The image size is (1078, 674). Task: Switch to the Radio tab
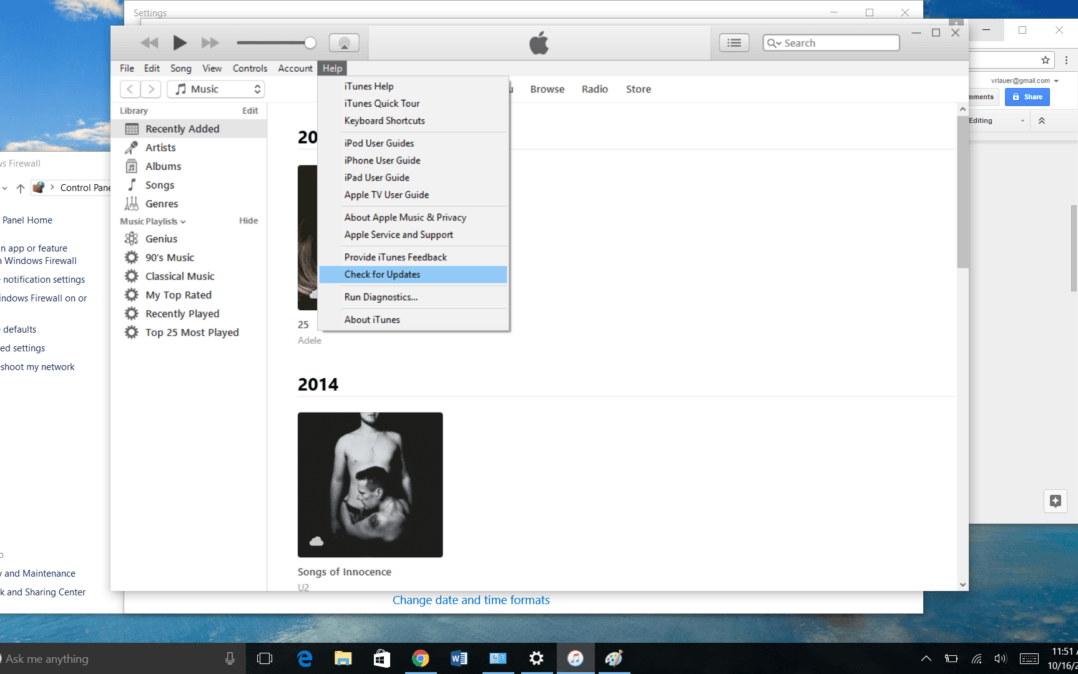[595, 89]
